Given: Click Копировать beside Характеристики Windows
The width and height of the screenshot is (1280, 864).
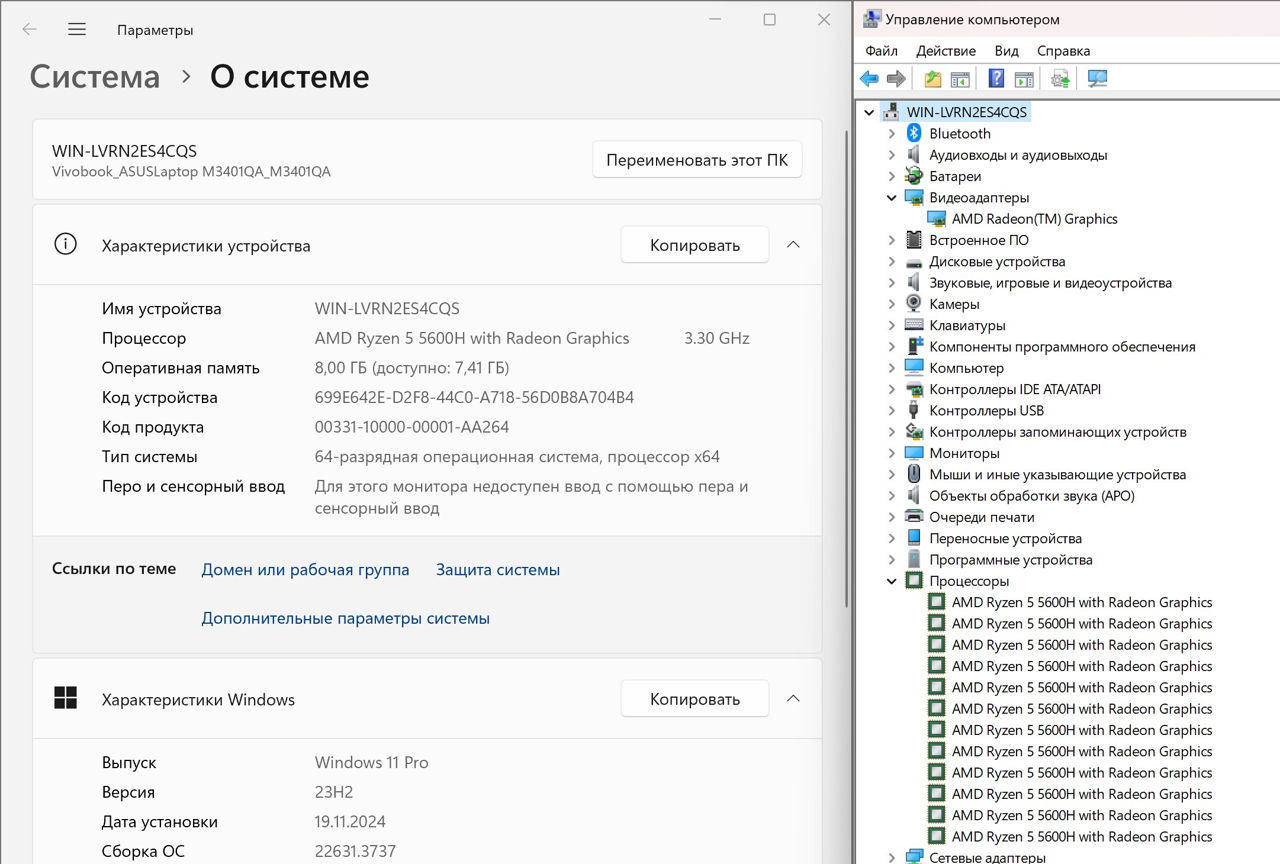Looking at the screenshot, I should pyautogui.click(x=695, y=699).
